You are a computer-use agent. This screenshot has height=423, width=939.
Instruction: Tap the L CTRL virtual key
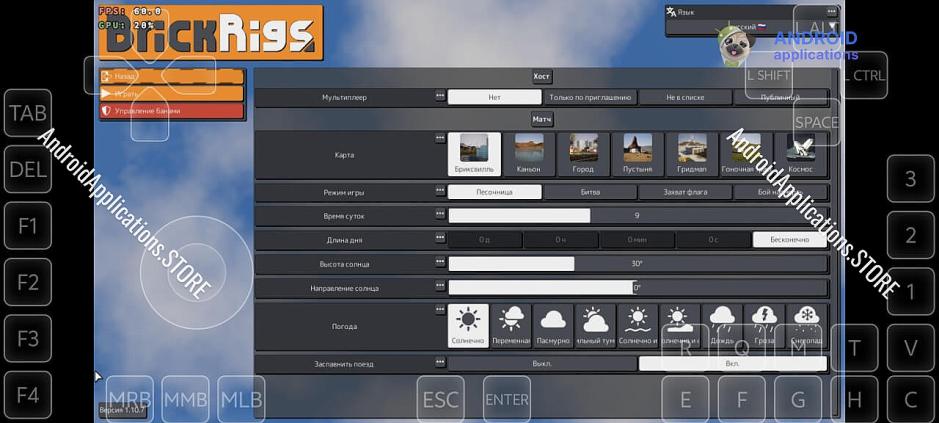pos(864,75)
